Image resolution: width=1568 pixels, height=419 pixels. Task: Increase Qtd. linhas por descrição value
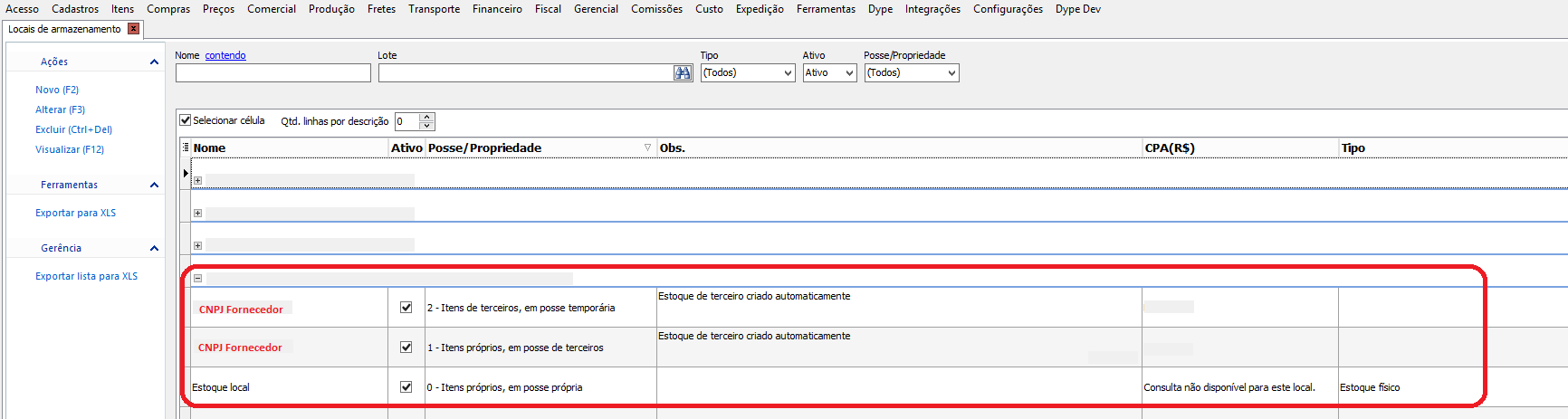[x=427, y=117]
